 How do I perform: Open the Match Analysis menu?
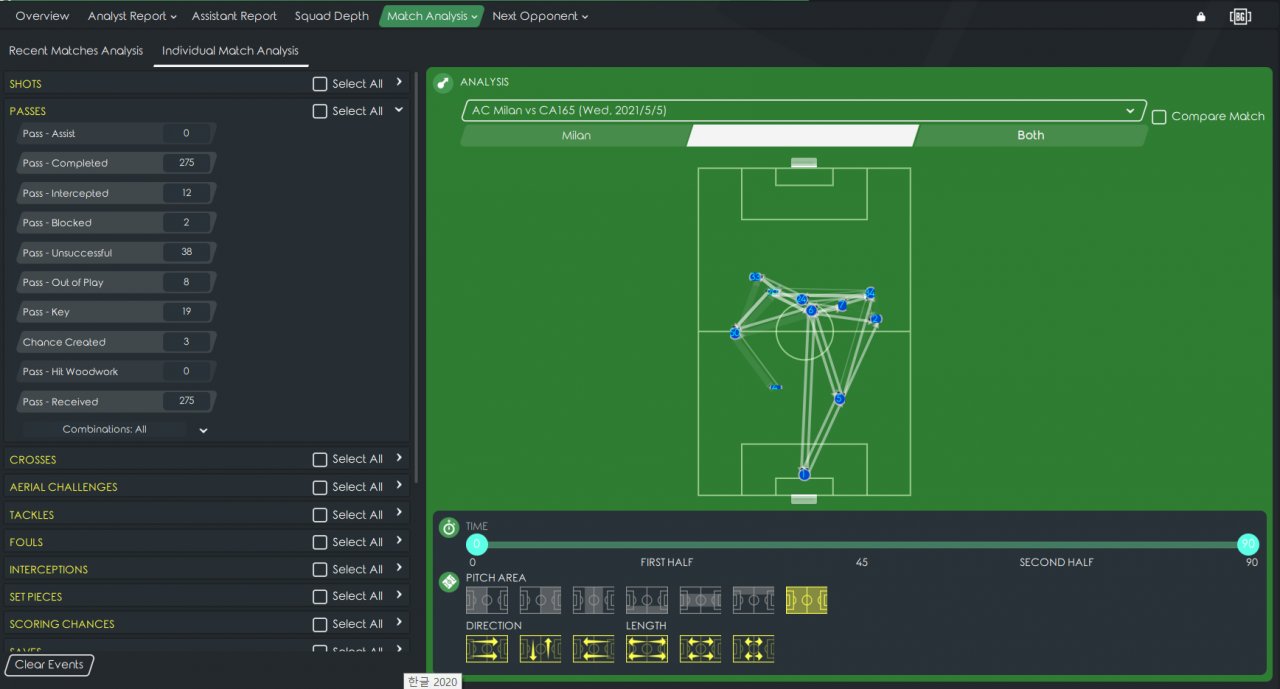coord(432,16)
